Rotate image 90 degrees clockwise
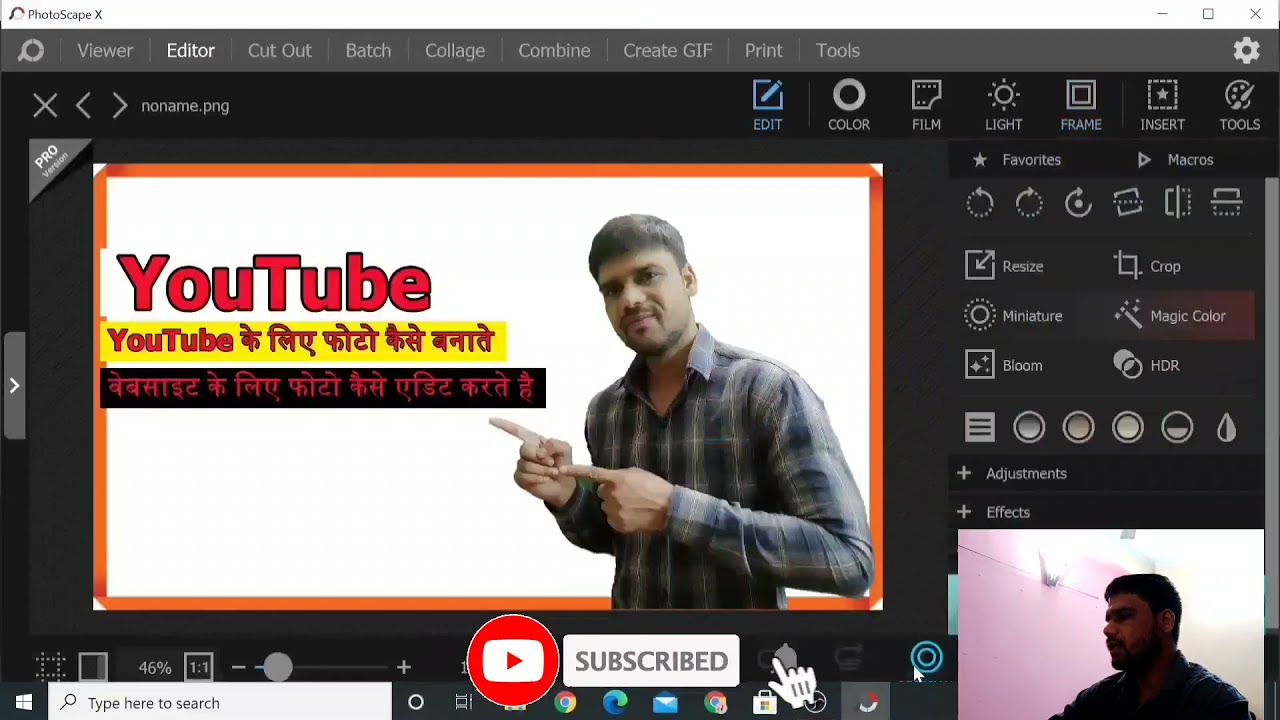The image size is (1280, 720). click(1029, 203)
